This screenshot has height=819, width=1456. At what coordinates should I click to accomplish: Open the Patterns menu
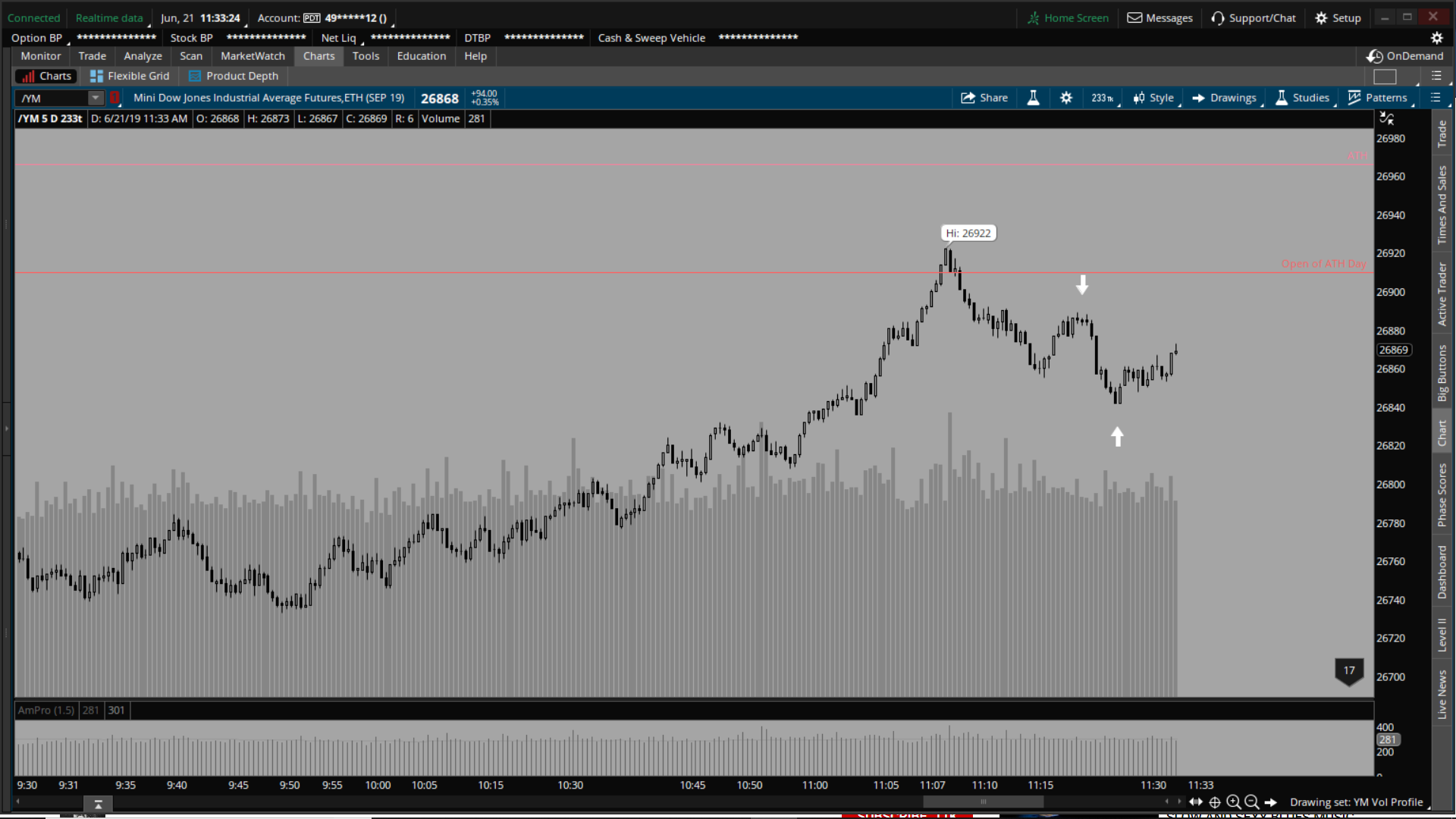1377,98
